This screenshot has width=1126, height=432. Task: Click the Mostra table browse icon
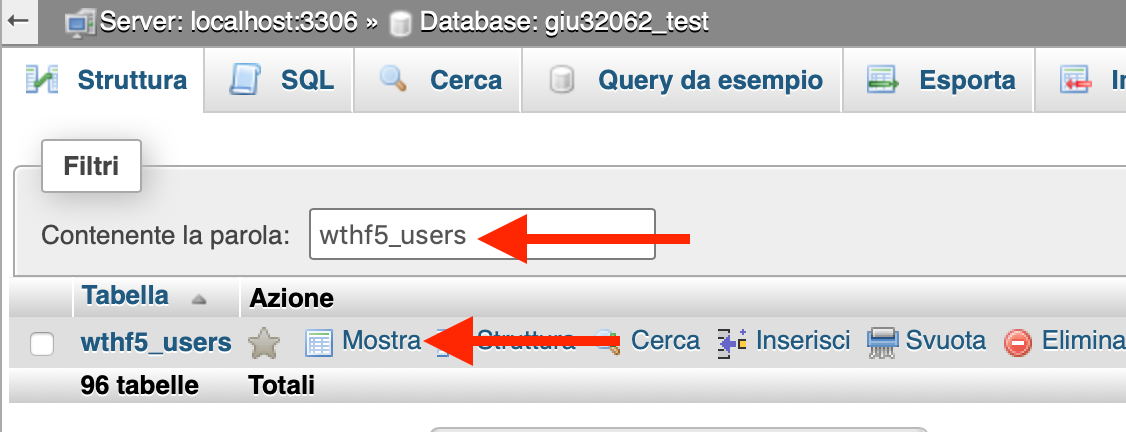click(x=319, y=343)
